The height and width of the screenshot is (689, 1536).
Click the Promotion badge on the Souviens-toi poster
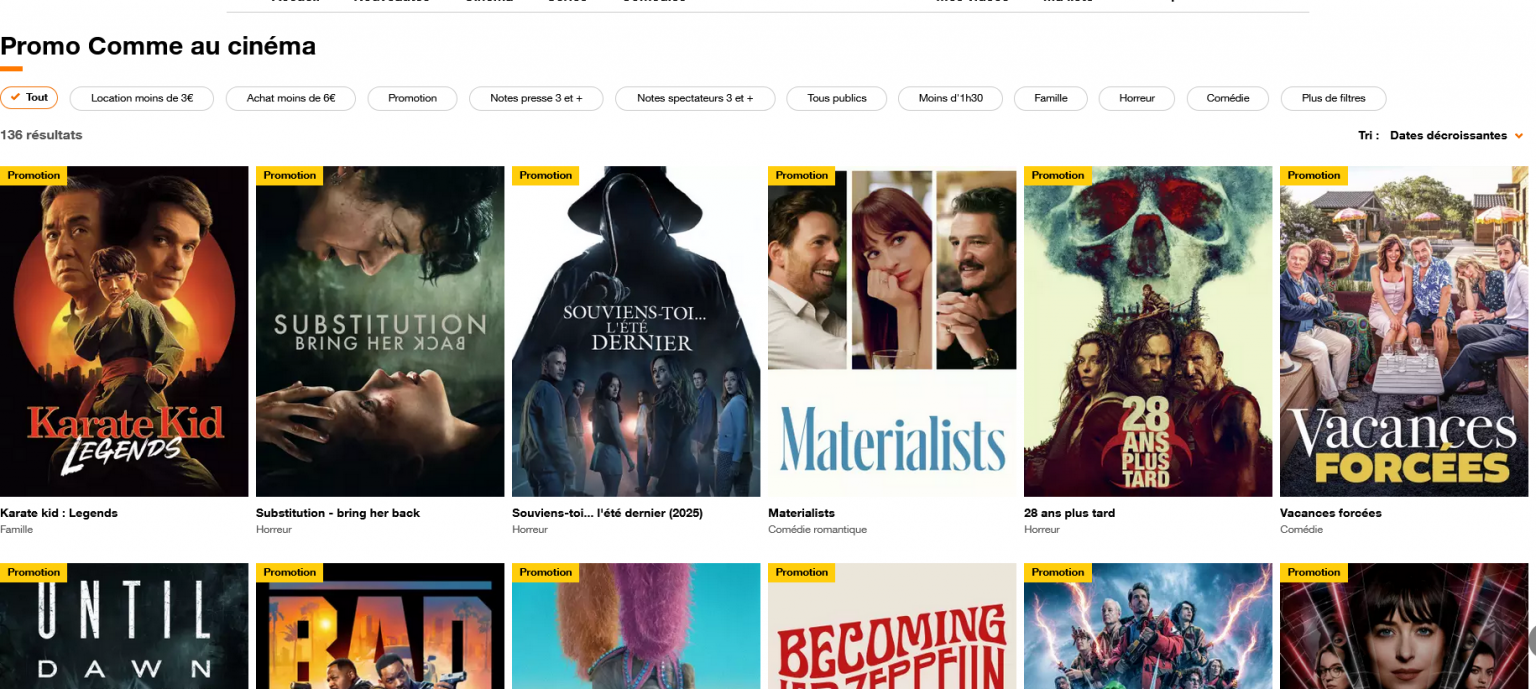tap(545, 176)
